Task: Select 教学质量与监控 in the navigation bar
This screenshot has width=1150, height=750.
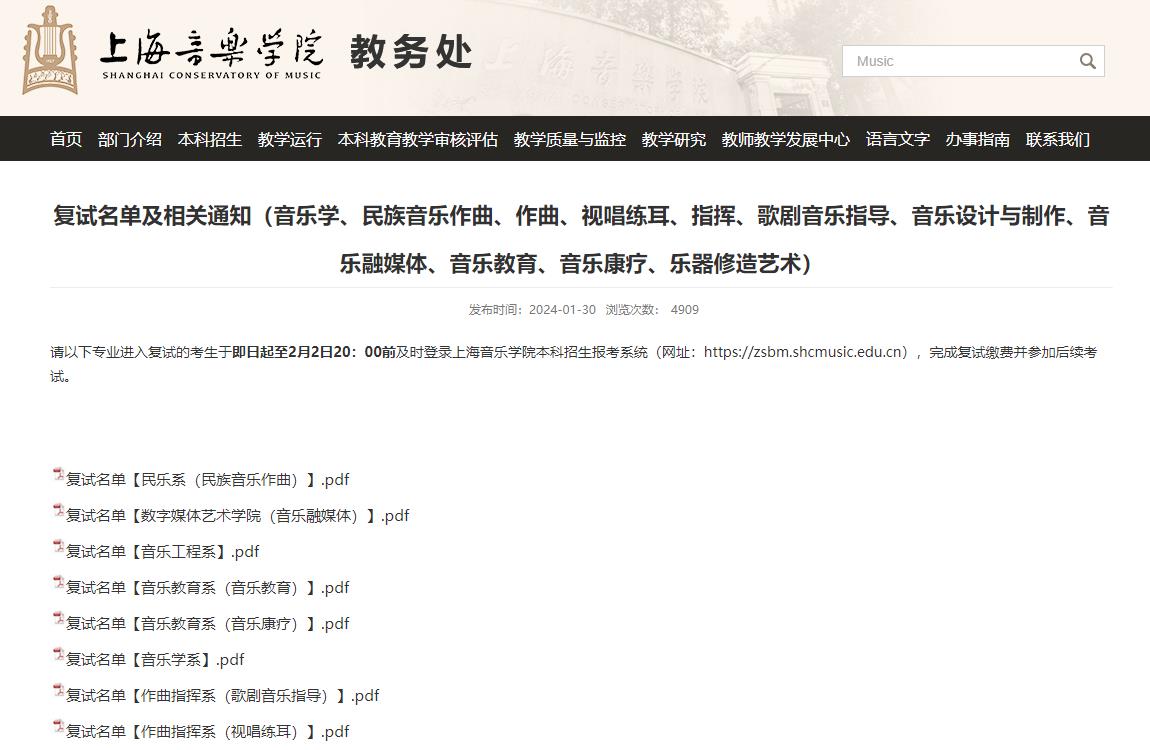Action: [568, 139]
